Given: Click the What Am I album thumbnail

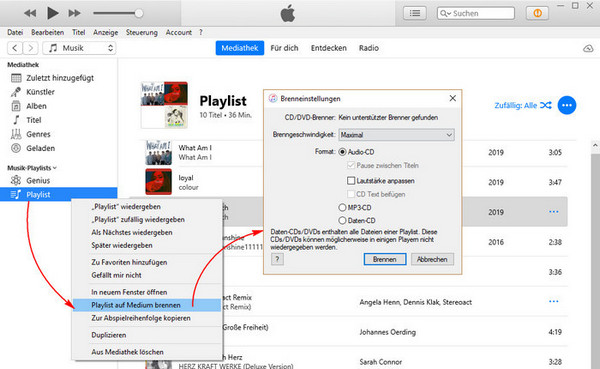Looking at the screenshot, I should [x=158, y=152].
